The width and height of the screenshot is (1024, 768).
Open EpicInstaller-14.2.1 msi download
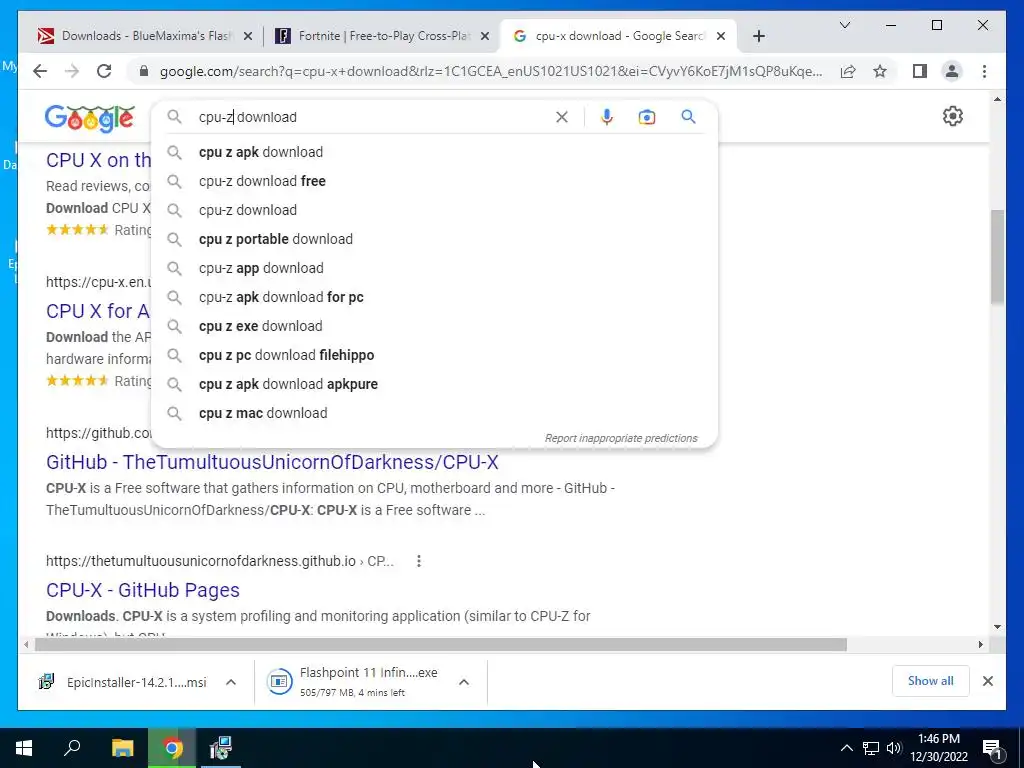pos(123,682)
